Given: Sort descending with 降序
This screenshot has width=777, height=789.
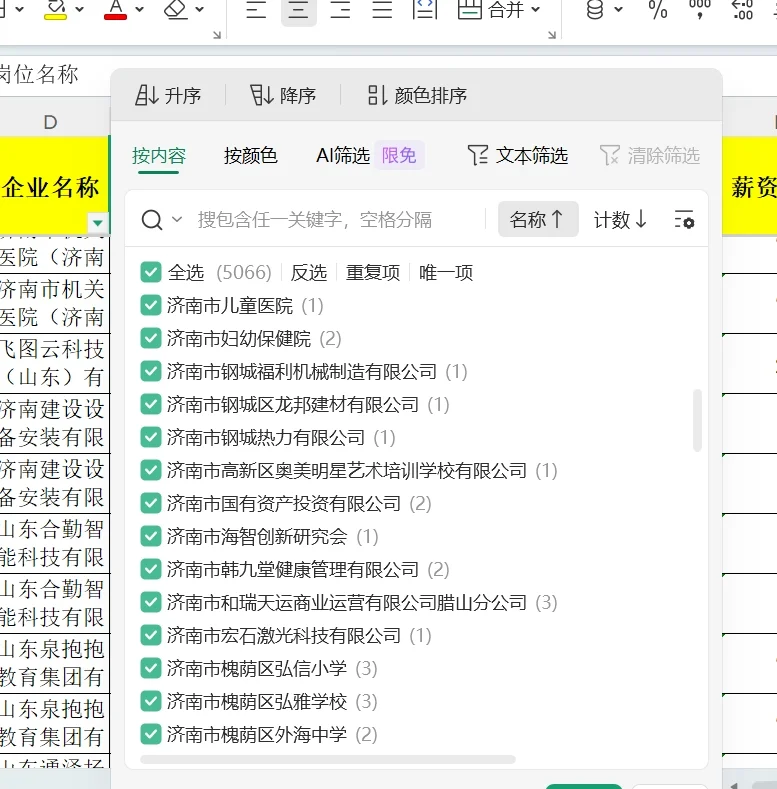Looking at the screenshot, I should coord(283,95).
